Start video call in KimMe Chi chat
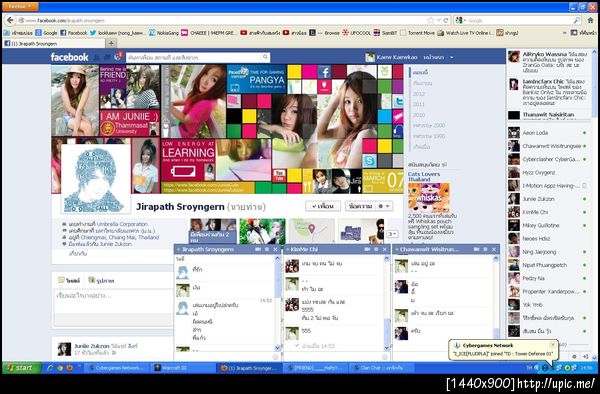This screenshot has width=600, height=394. [x=367, y=249]
